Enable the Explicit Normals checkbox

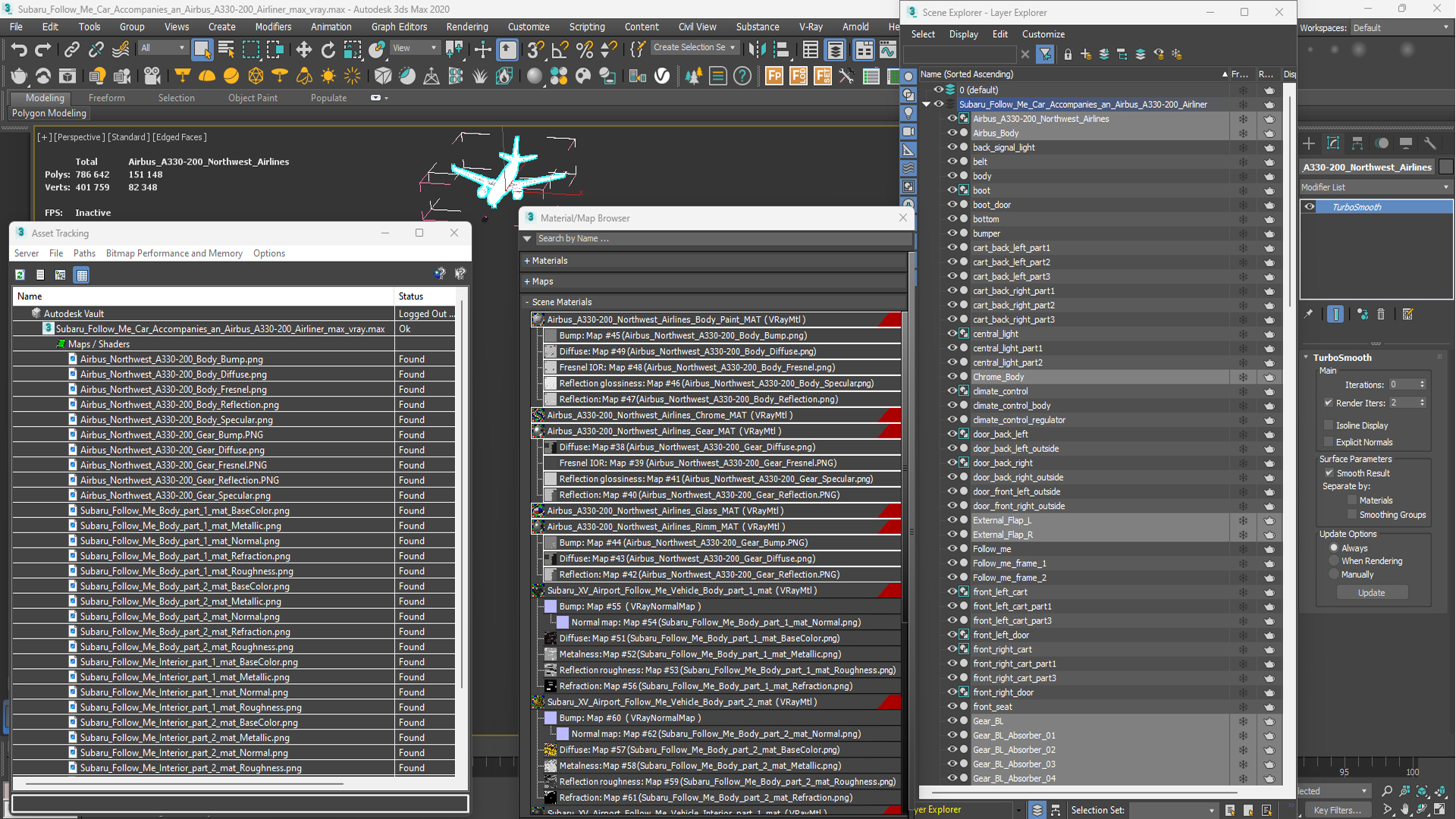coord(1329,442)
